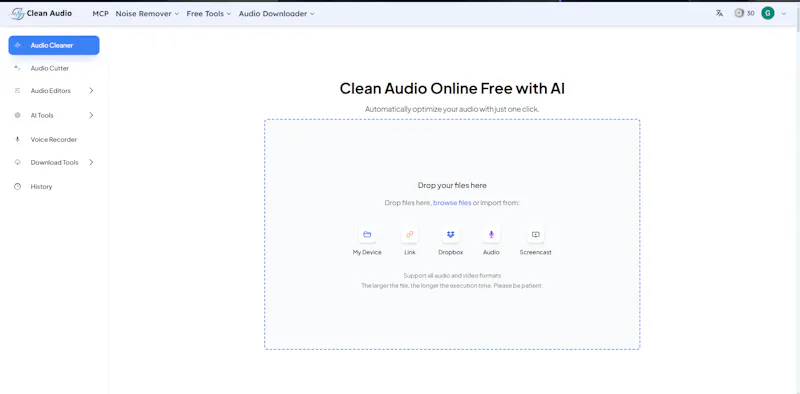
Task: Click the Dropbox label
Action: point(450,252)
